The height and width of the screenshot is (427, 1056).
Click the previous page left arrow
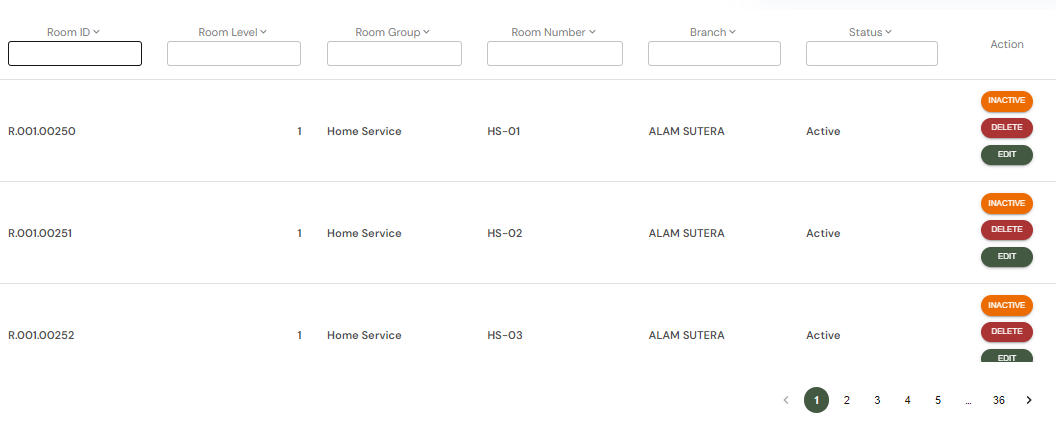pos(786,401)
